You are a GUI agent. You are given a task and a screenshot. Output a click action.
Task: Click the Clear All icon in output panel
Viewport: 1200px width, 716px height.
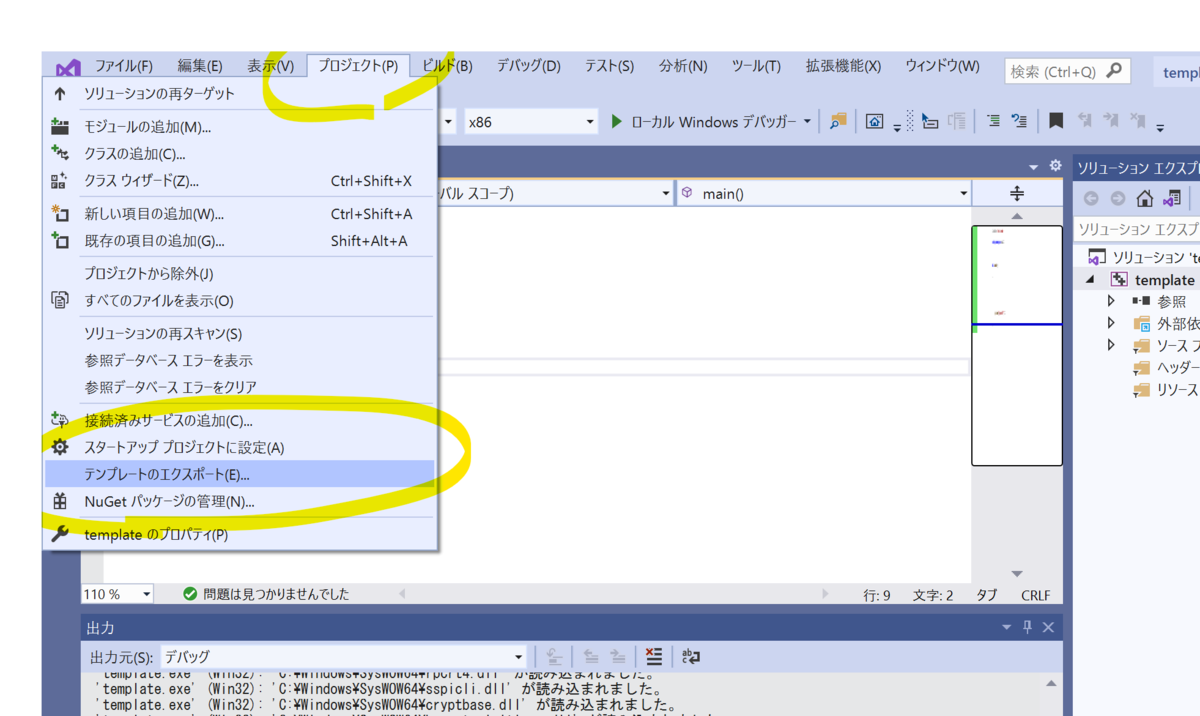(654, 657)
